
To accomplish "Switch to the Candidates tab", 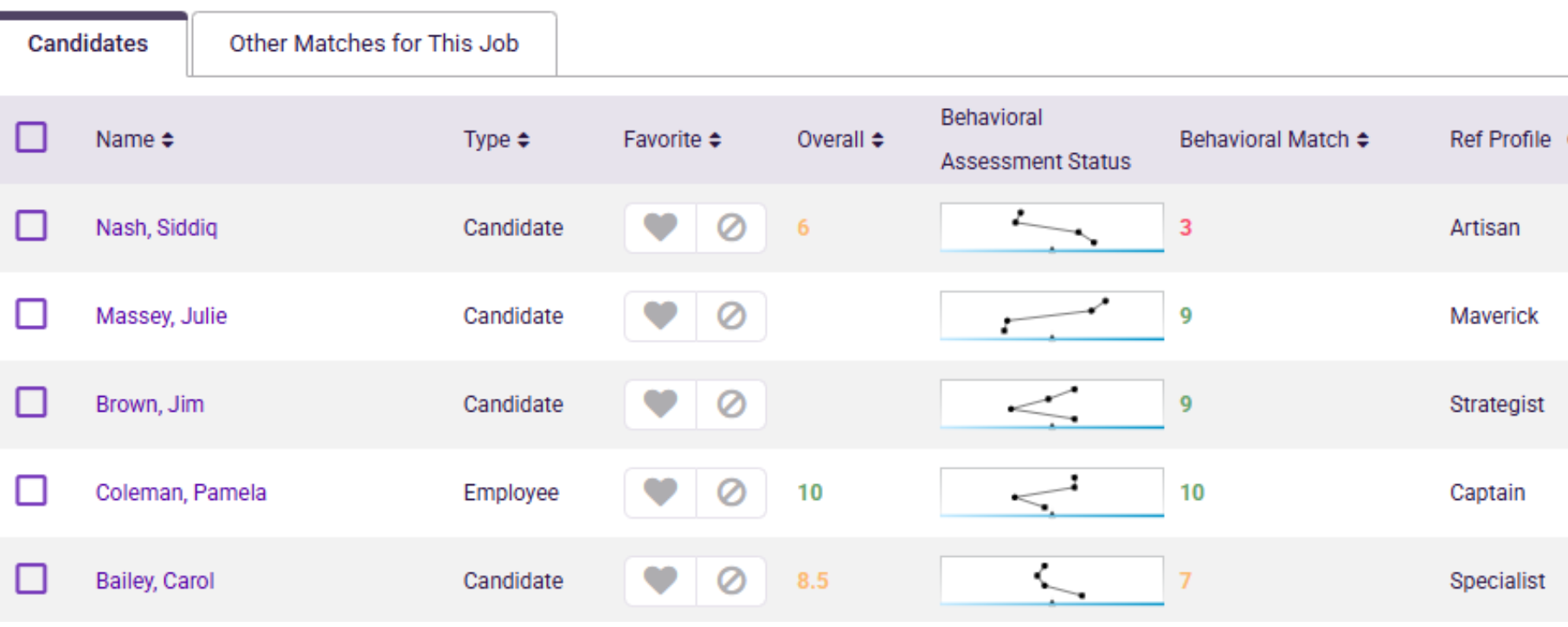I will [87, 42].
